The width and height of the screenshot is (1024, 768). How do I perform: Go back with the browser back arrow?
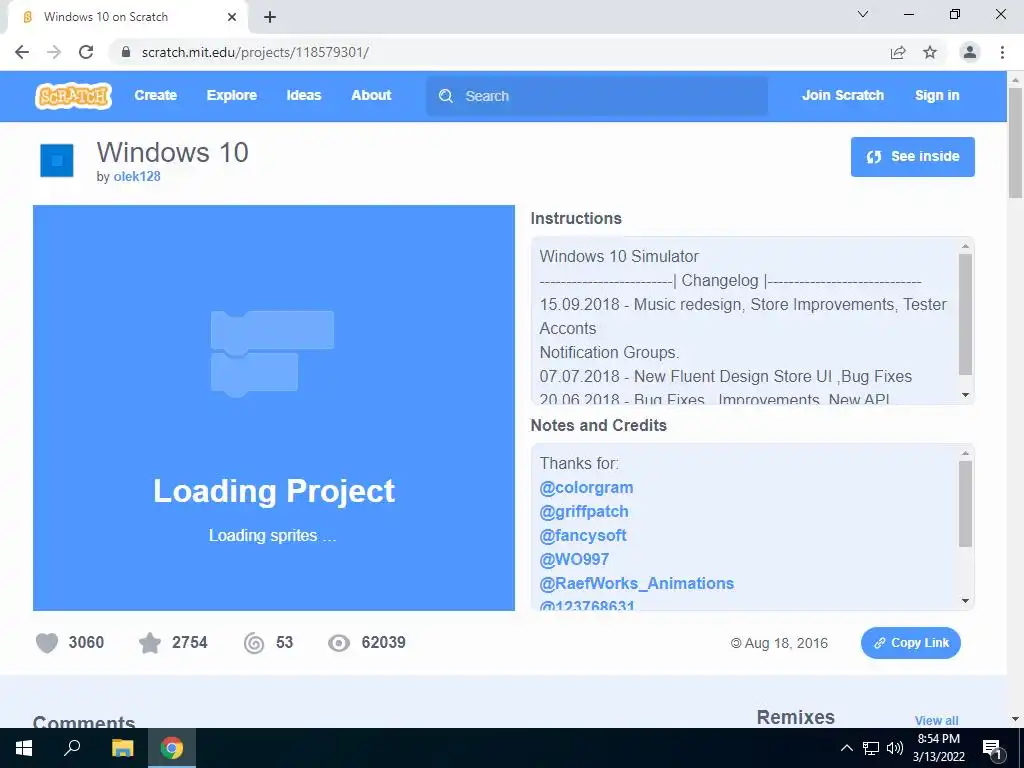pyautogui.click(x=22, y=52)
